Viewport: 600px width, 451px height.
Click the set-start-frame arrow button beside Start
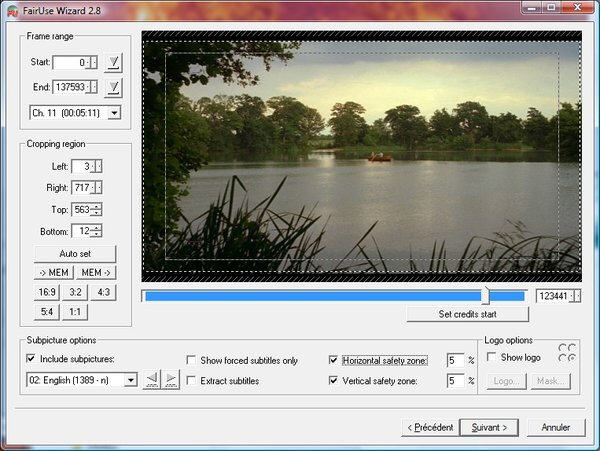[x=114, y=64]
